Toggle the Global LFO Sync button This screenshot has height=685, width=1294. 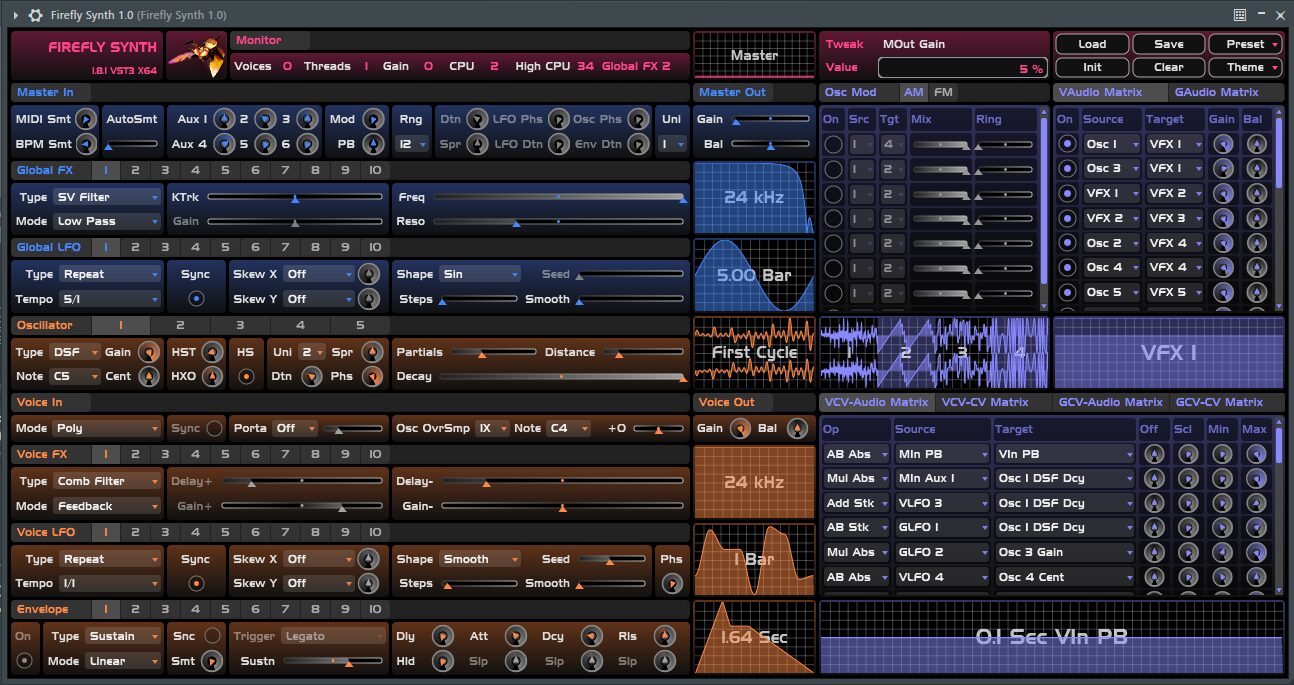point(196,299)
